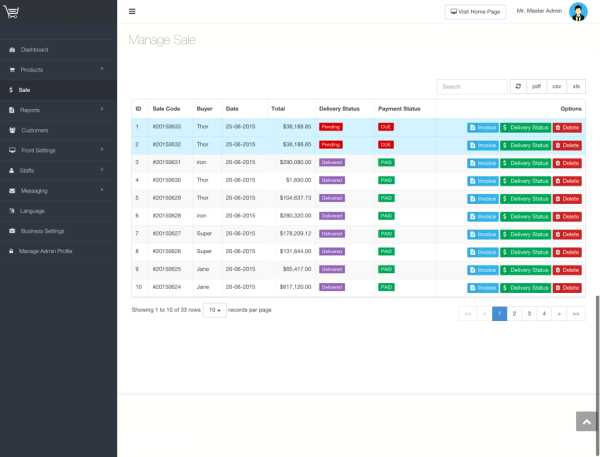The height and width of the screenshot is (457, 600).
Task: Click the Visit Home Page button
Action: 475,12
